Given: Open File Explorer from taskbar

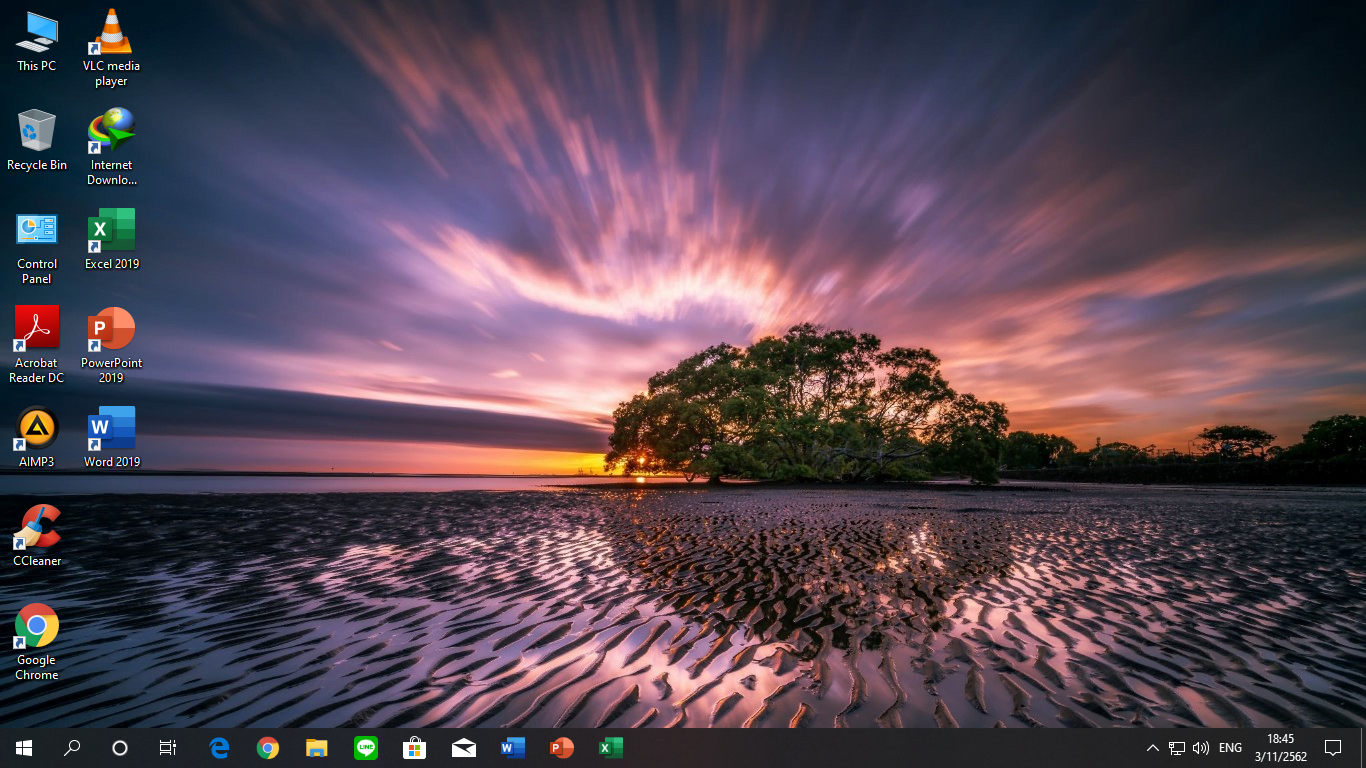Looking at the screenshot, I should [316, 748].
